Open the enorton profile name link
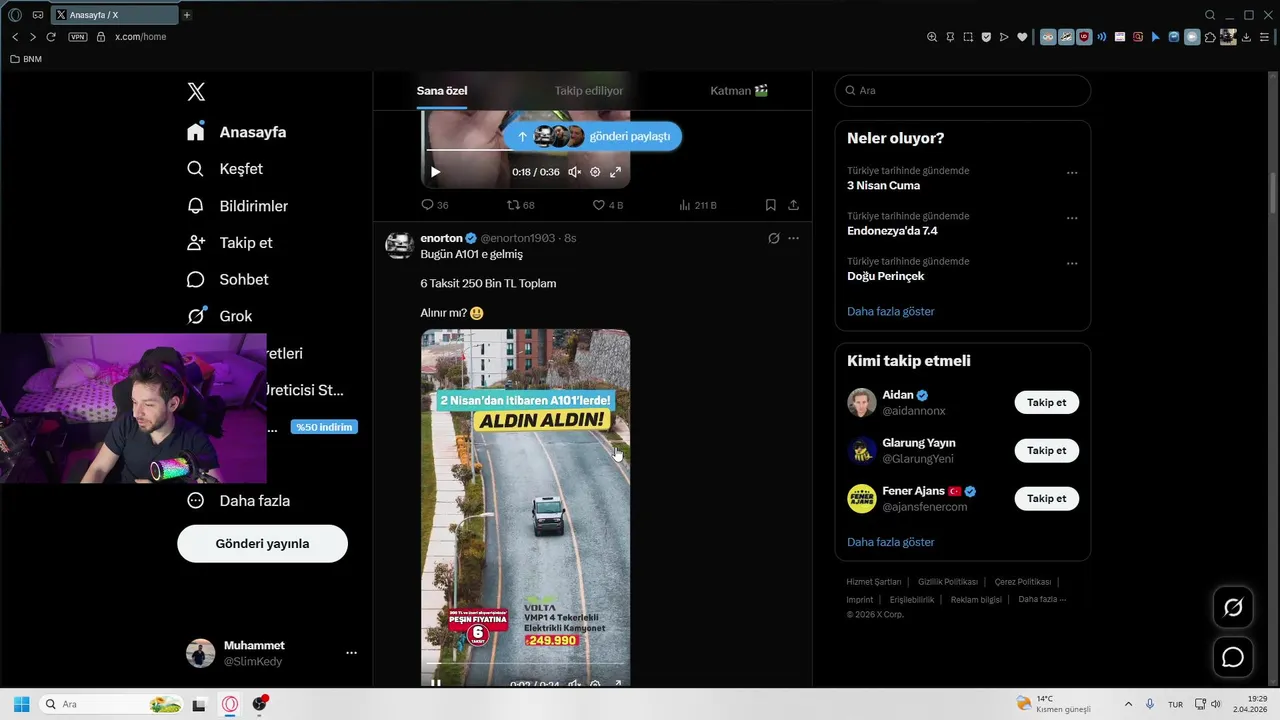Screen dimensions: 1280x720 point(441,238)
